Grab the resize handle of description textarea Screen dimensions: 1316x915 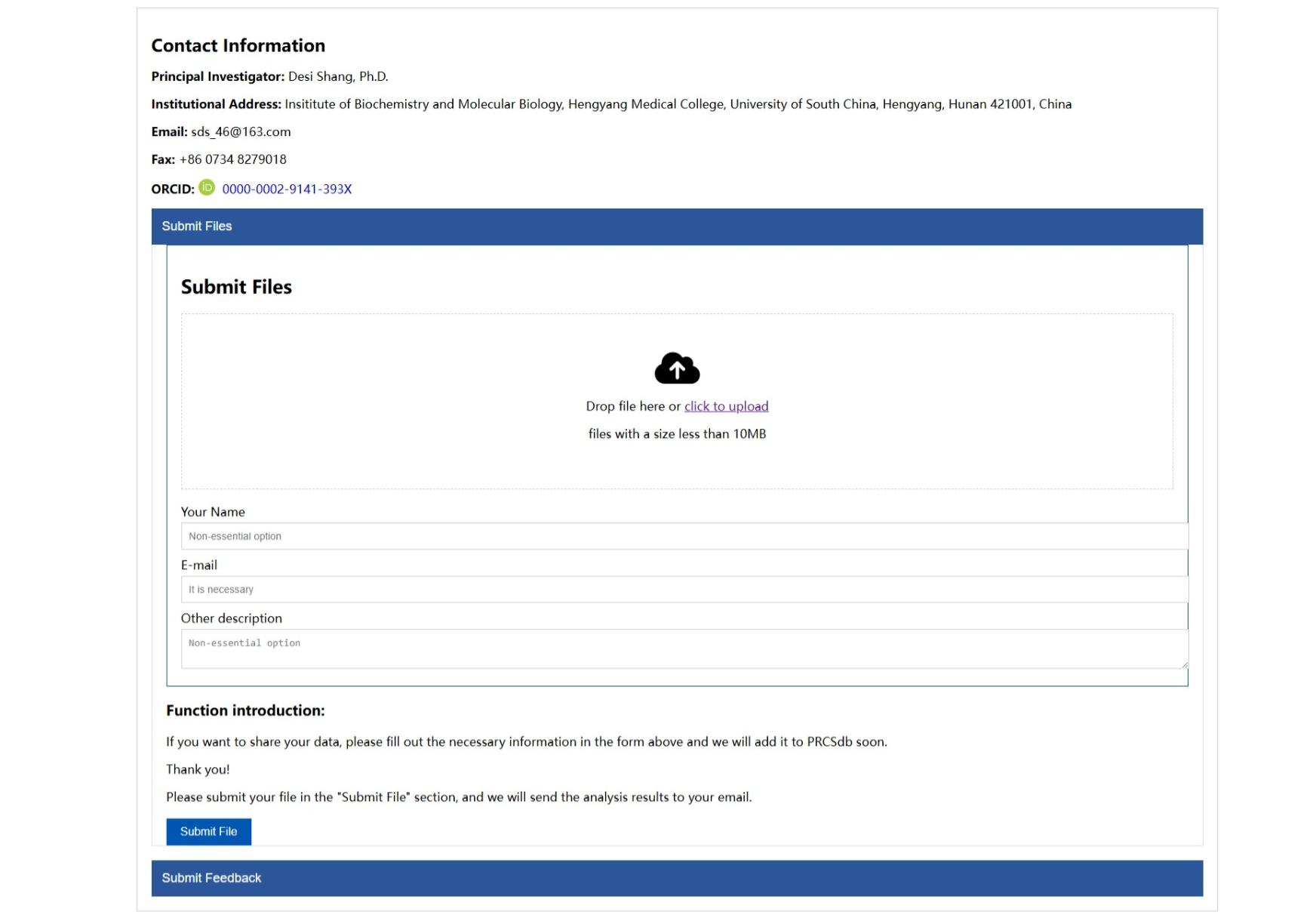(x=1184, y=664)
